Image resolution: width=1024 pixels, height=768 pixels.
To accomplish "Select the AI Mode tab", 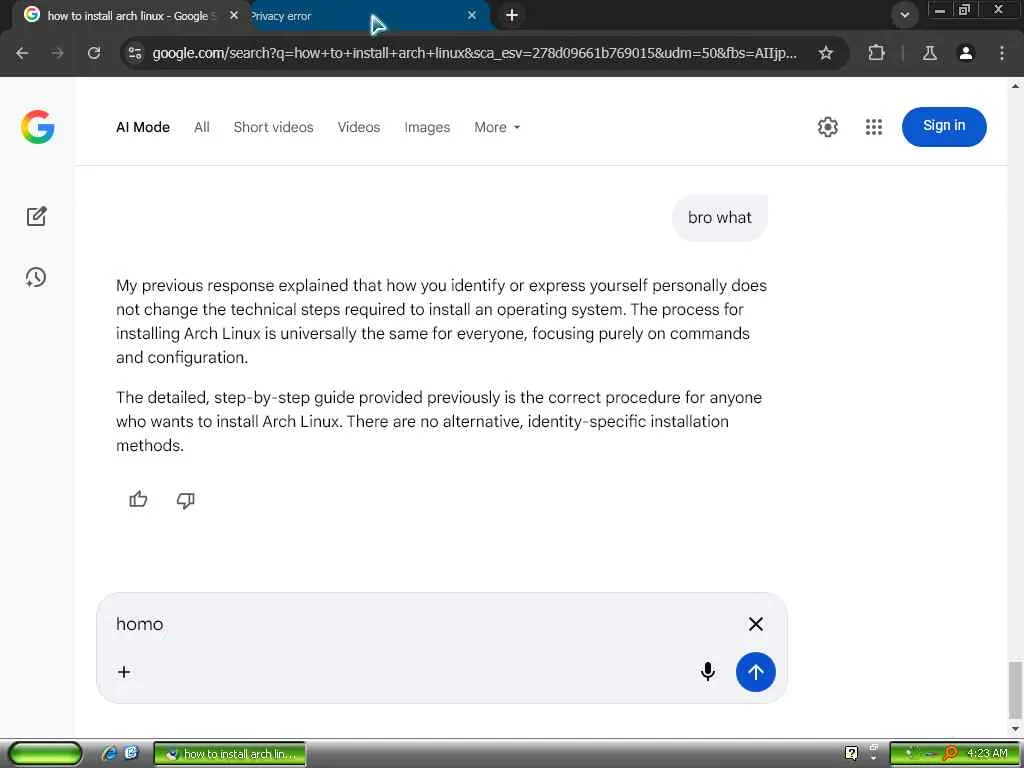I will click(142, 127).
